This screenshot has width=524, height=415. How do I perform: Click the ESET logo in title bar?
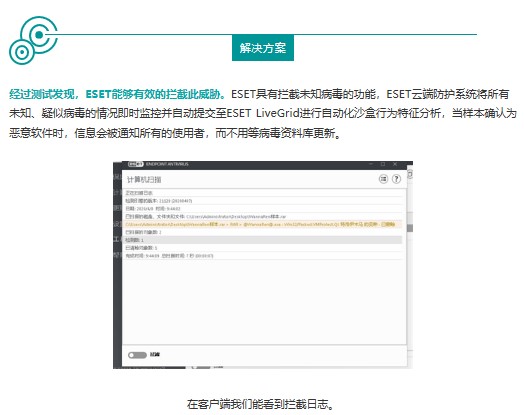(136, 164)
